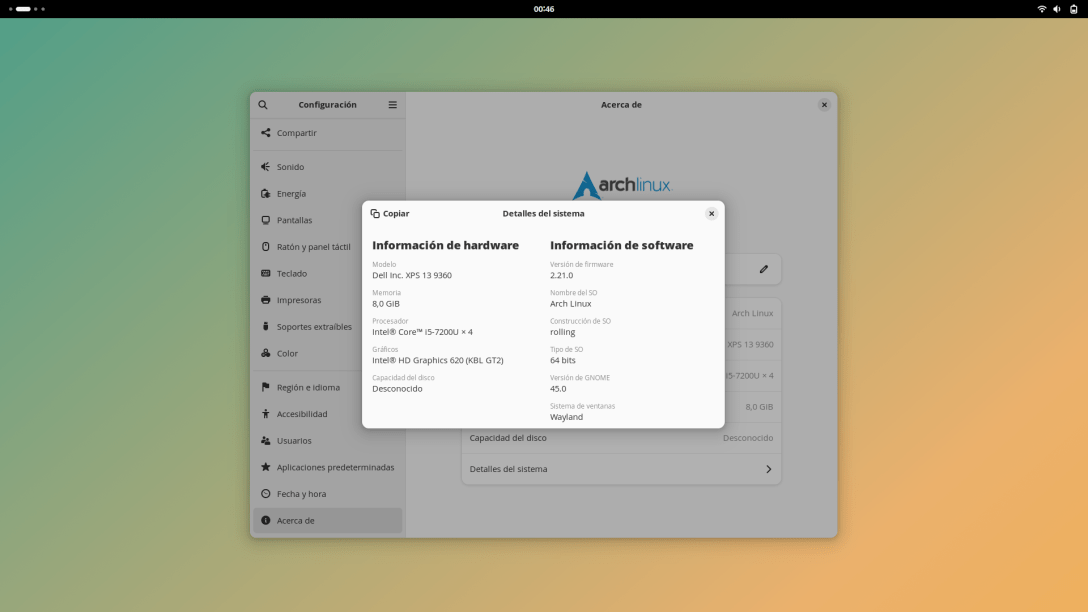
Task: Open Color settings panel
Action: [x=328, y=353]
